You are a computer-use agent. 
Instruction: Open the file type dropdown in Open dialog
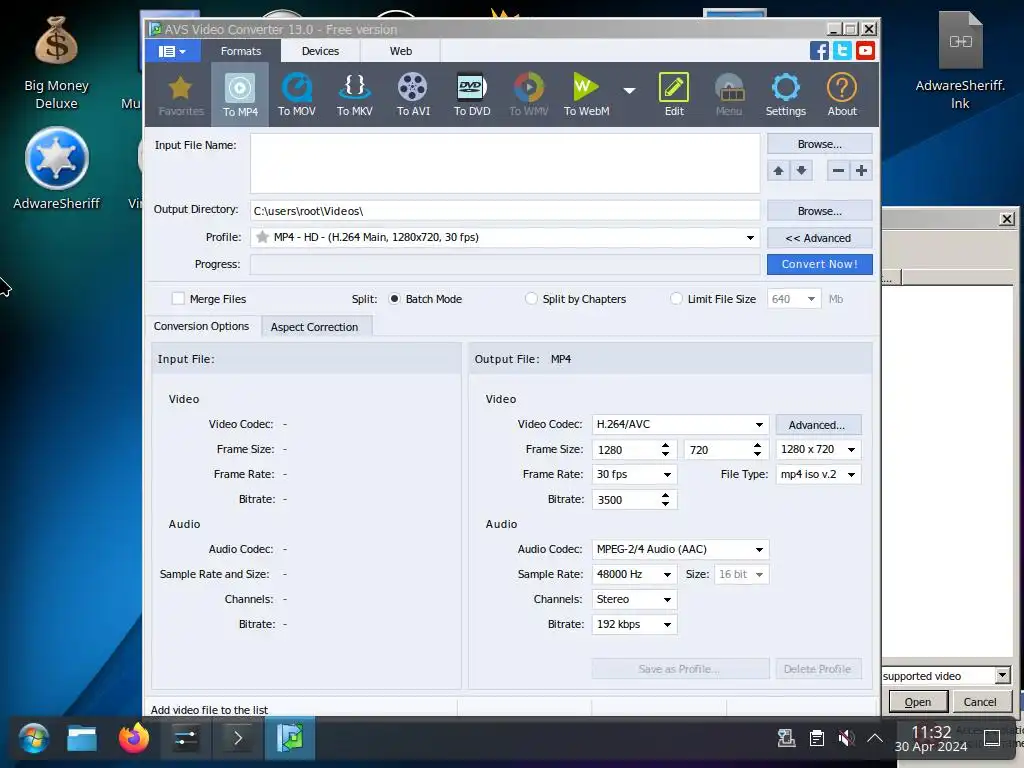pos(1002,675)
